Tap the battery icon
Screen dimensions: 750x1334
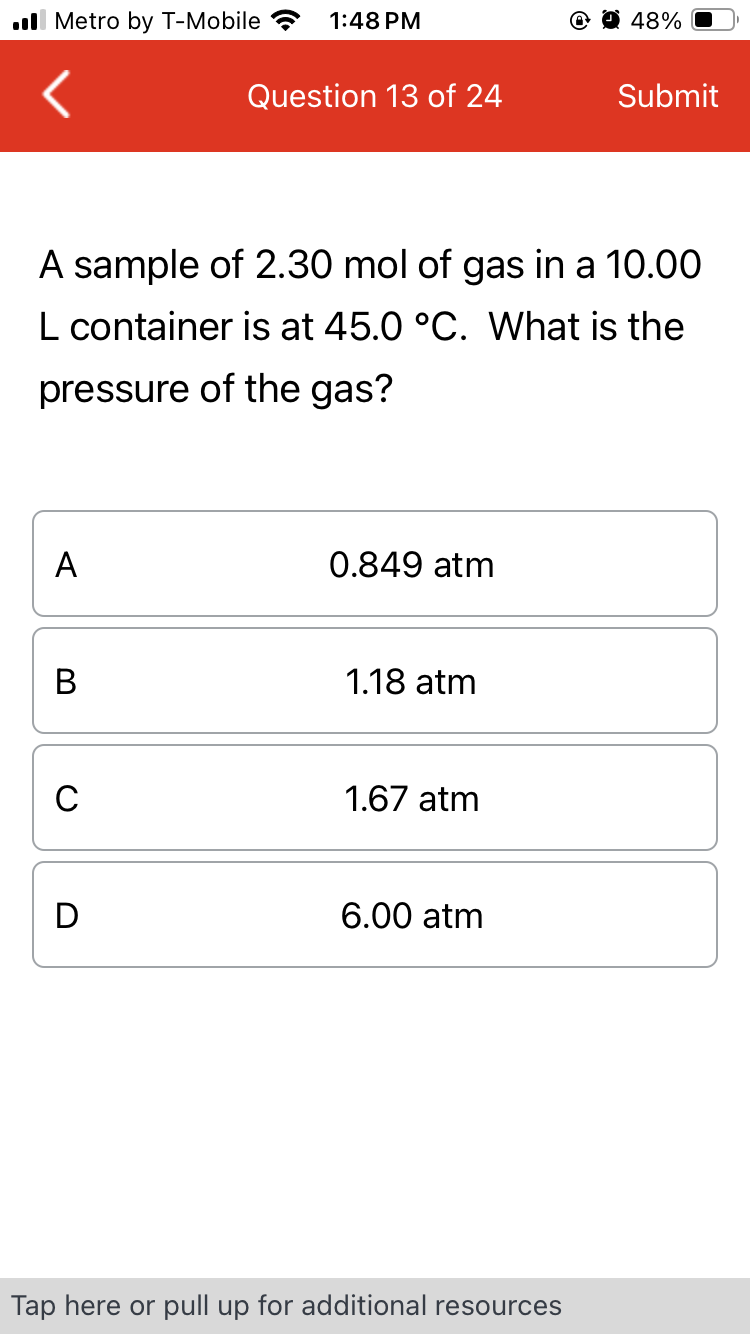point(712,19)
